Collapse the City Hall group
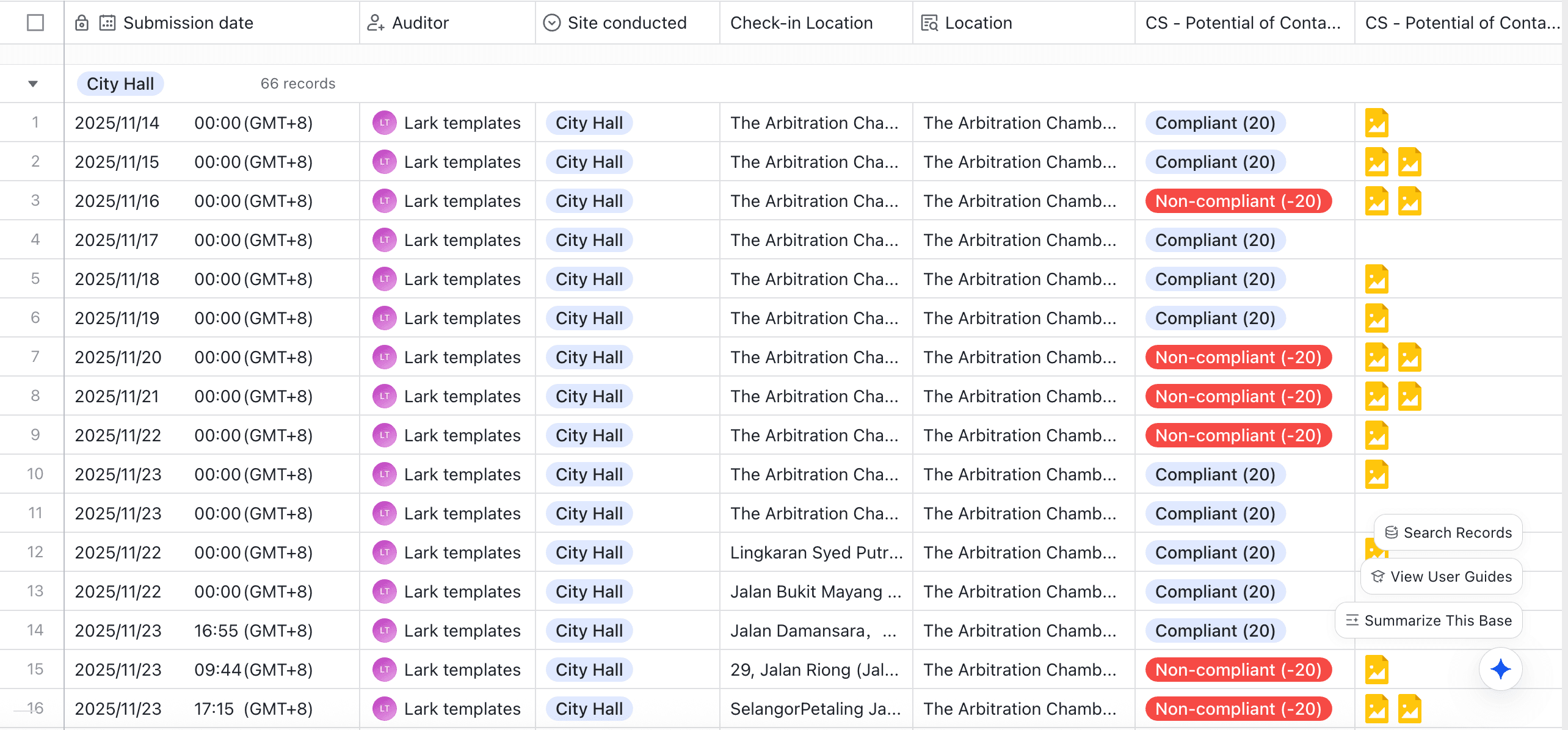 (33, 84)
